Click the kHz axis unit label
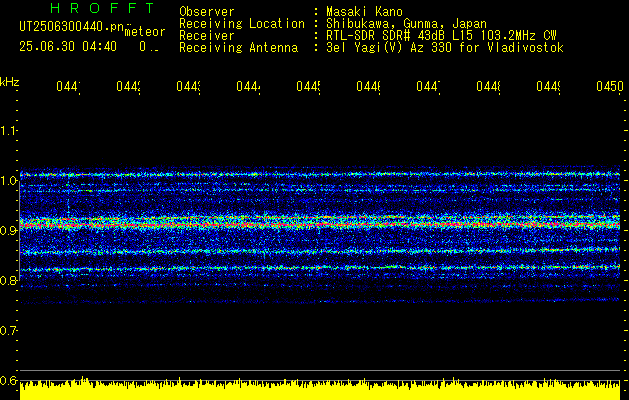Viewport: 629px width, 400px height. coord(10,82)
